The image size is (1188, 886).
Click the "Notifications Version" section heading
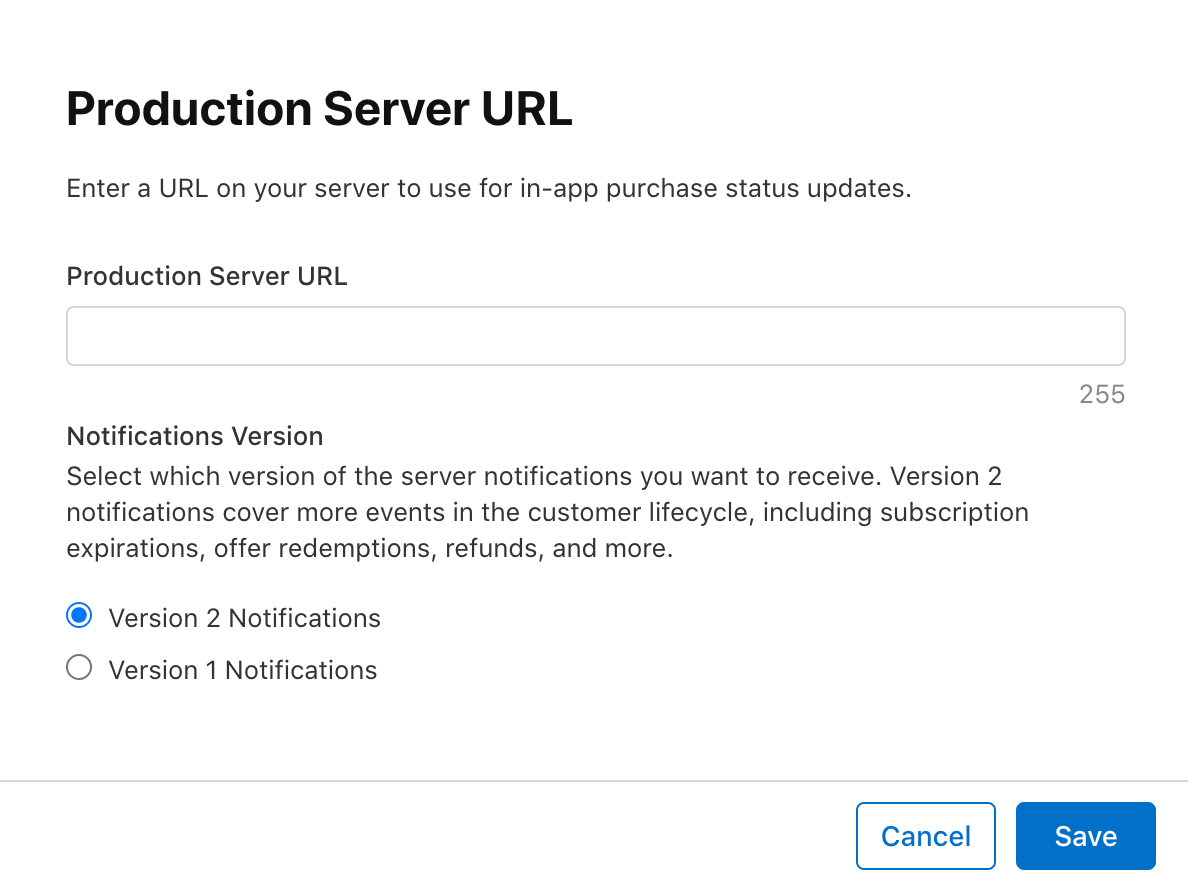(x=194, y=436)
